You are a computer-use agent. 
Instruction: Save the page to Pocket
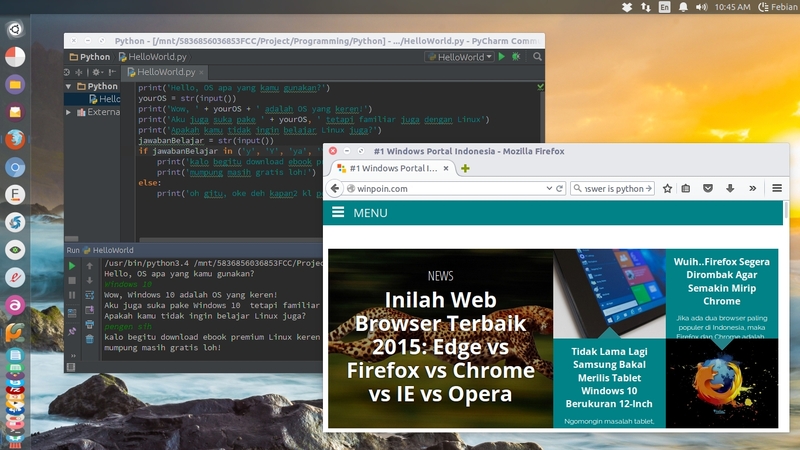coord(708,188)
